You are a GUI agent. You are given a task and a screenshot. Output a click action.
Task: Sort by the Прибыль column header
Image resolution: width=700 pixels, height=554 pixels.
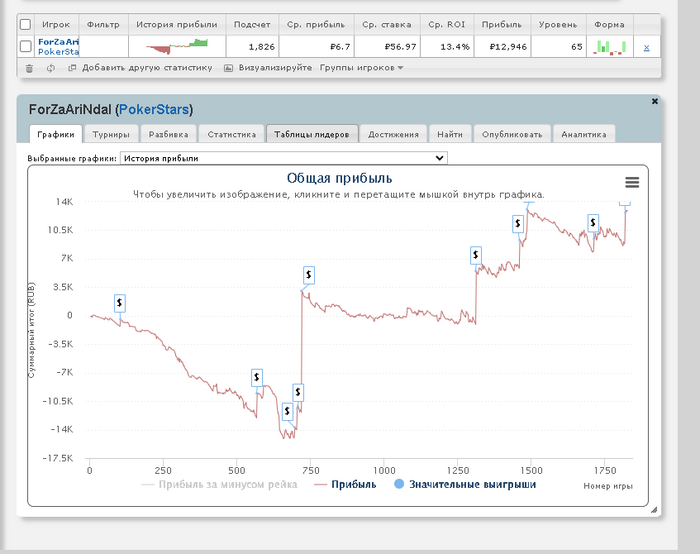click(x=502, y=25)
